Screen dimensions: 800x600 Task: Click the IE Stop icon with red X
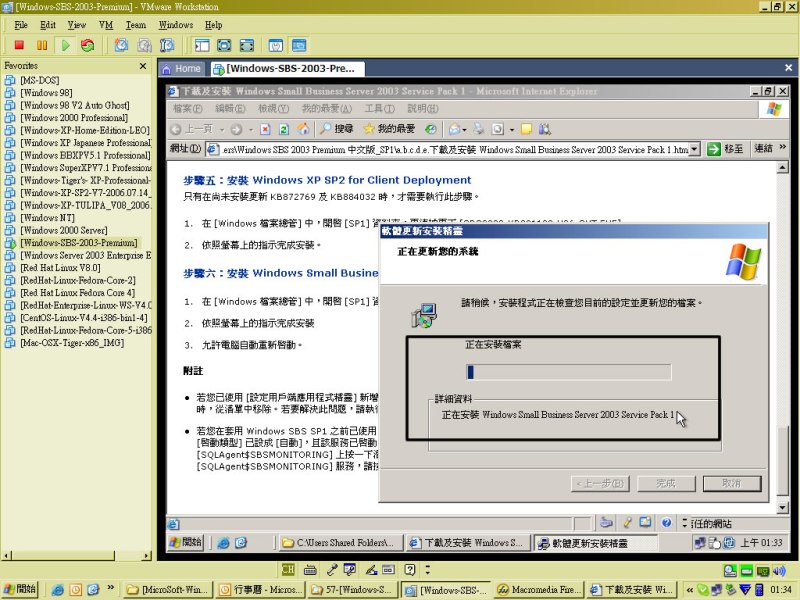point(265,129)
